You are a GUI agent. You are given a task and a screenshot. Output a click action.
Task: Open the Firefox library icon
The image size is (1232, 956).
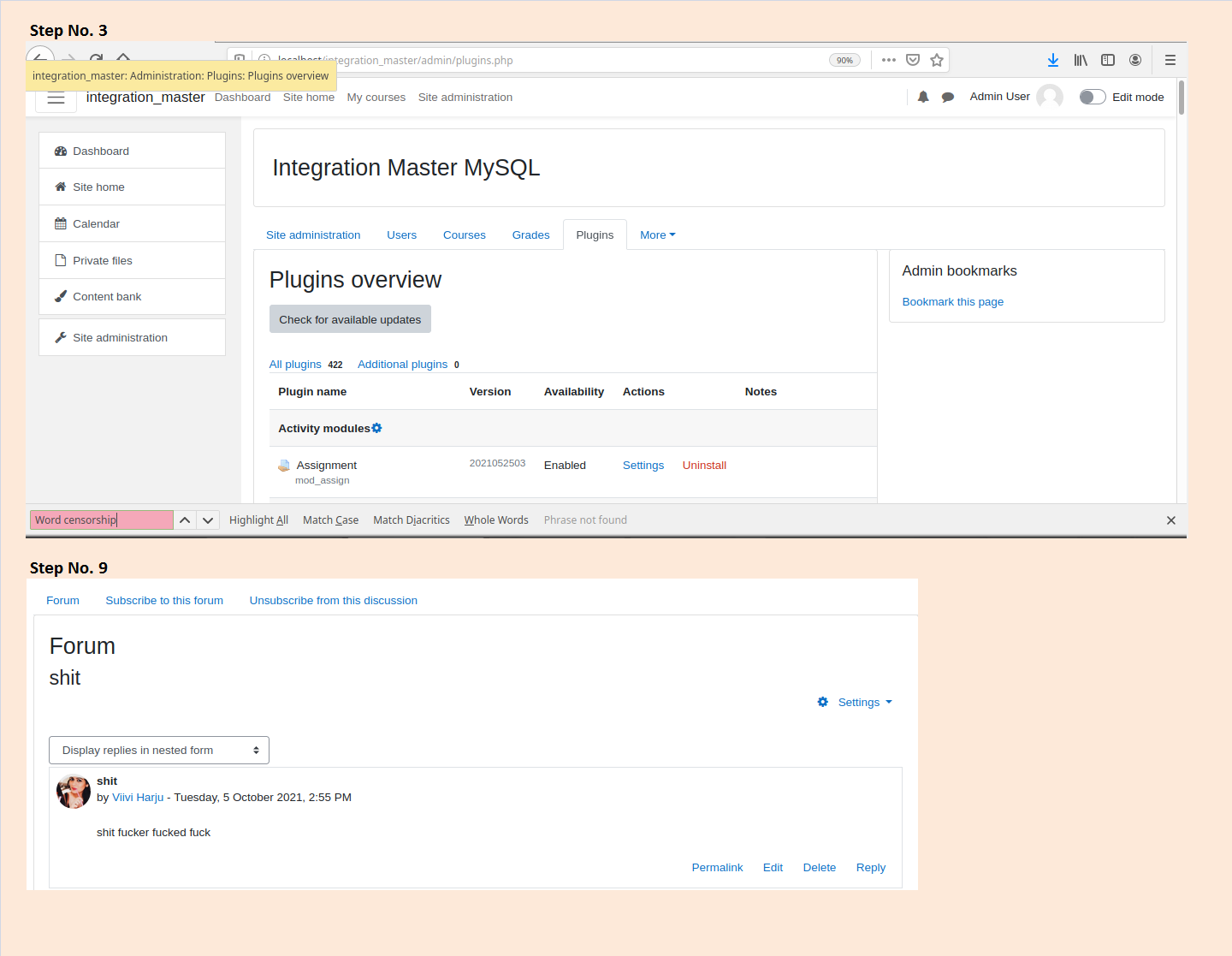tap(1081, 60)
